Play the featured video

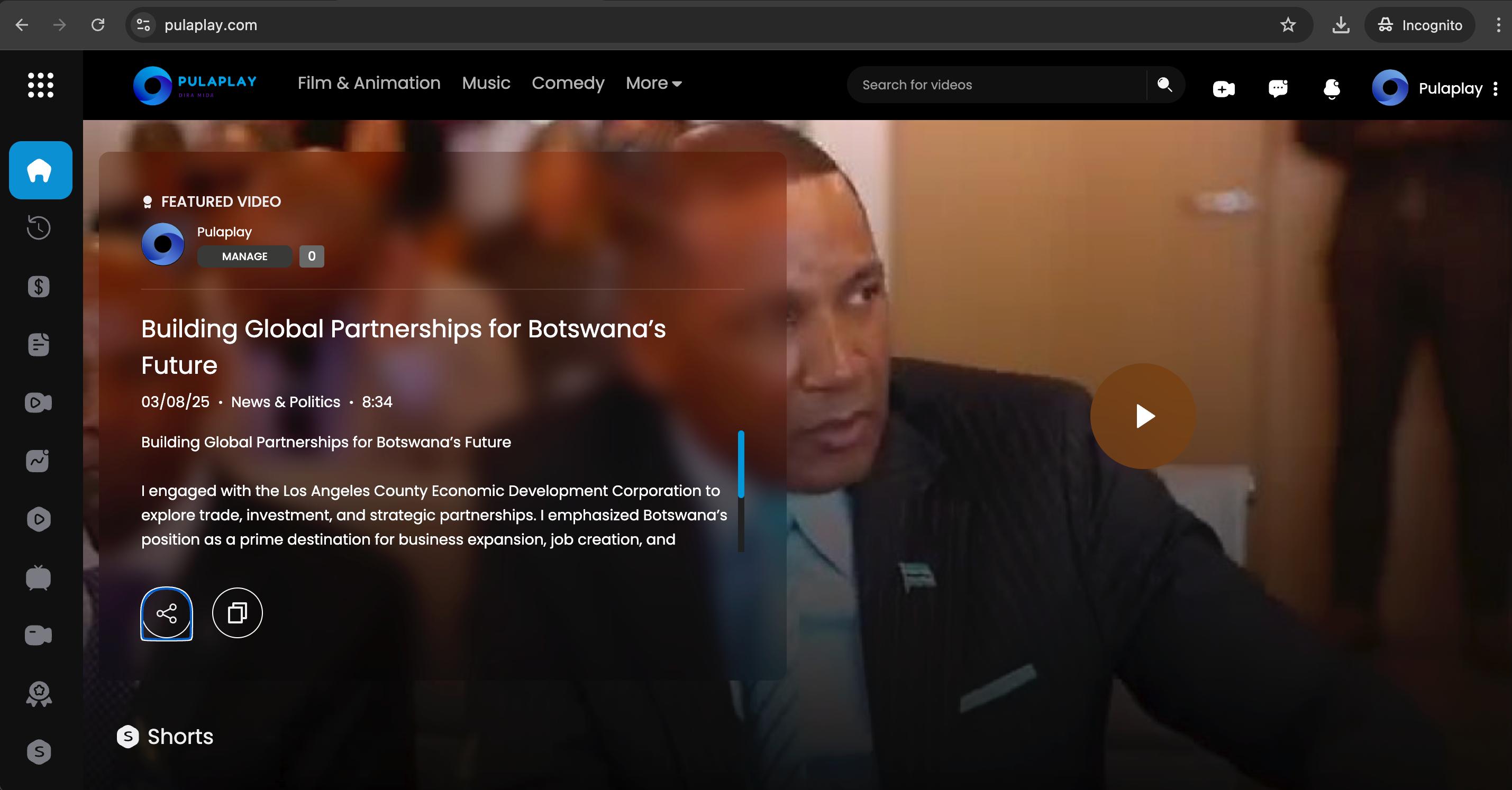point(1142,416)
